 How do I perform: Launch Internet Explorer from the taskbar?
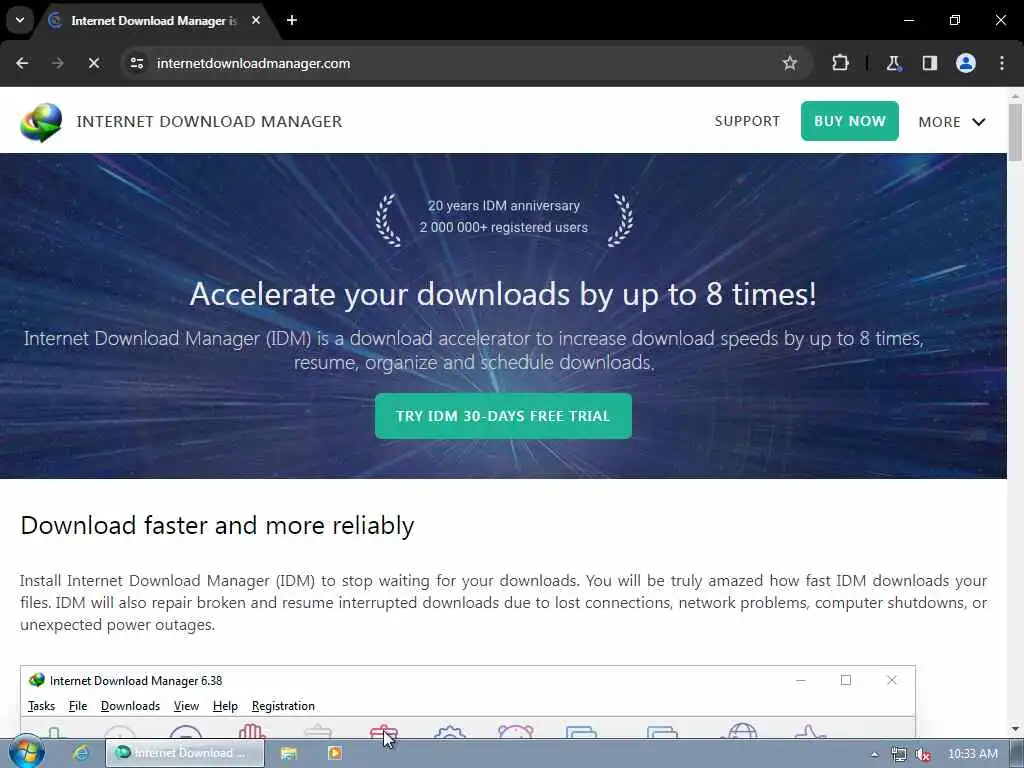coord(81,753)
